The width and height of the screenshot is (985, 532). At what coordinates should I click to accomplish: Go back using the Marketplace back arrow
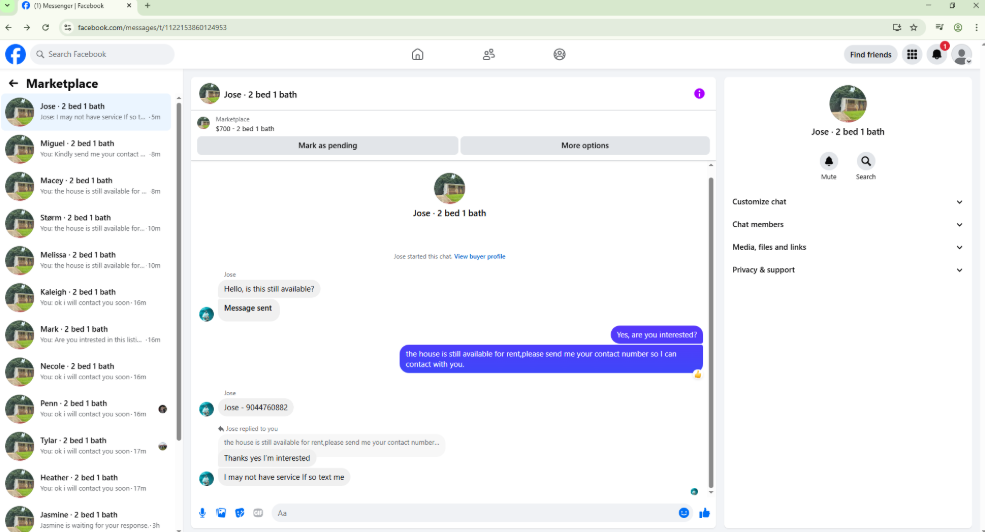click(x=13, y=84)
